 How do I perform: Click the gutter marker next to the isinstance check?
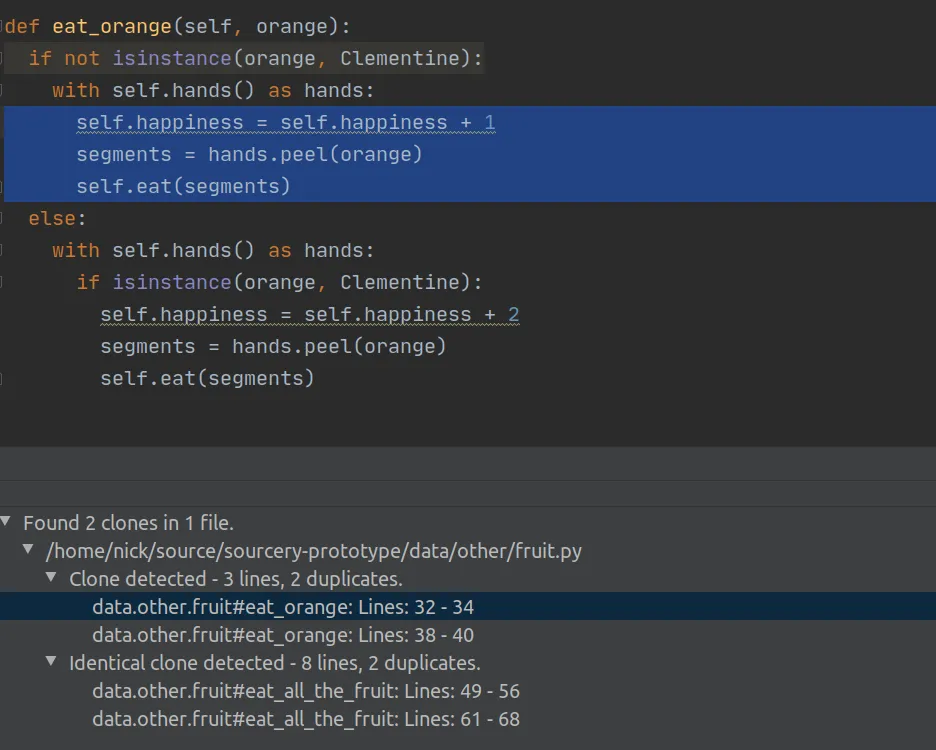pyautogui.click(x=5, y=58)
